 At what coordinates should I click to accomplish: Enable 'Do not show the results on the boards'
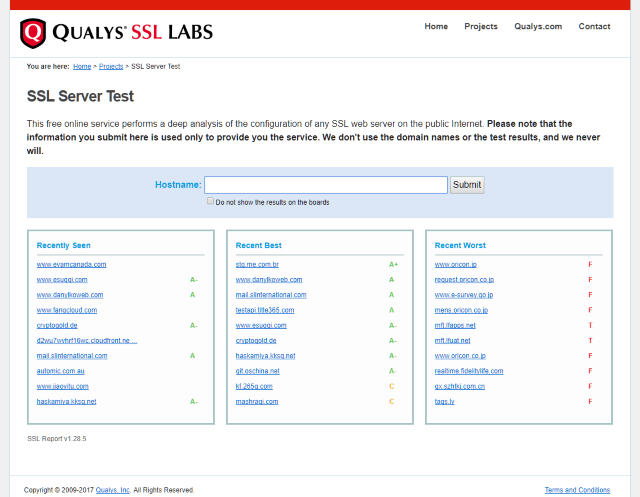pyautogui.click(x=210, y=201)
